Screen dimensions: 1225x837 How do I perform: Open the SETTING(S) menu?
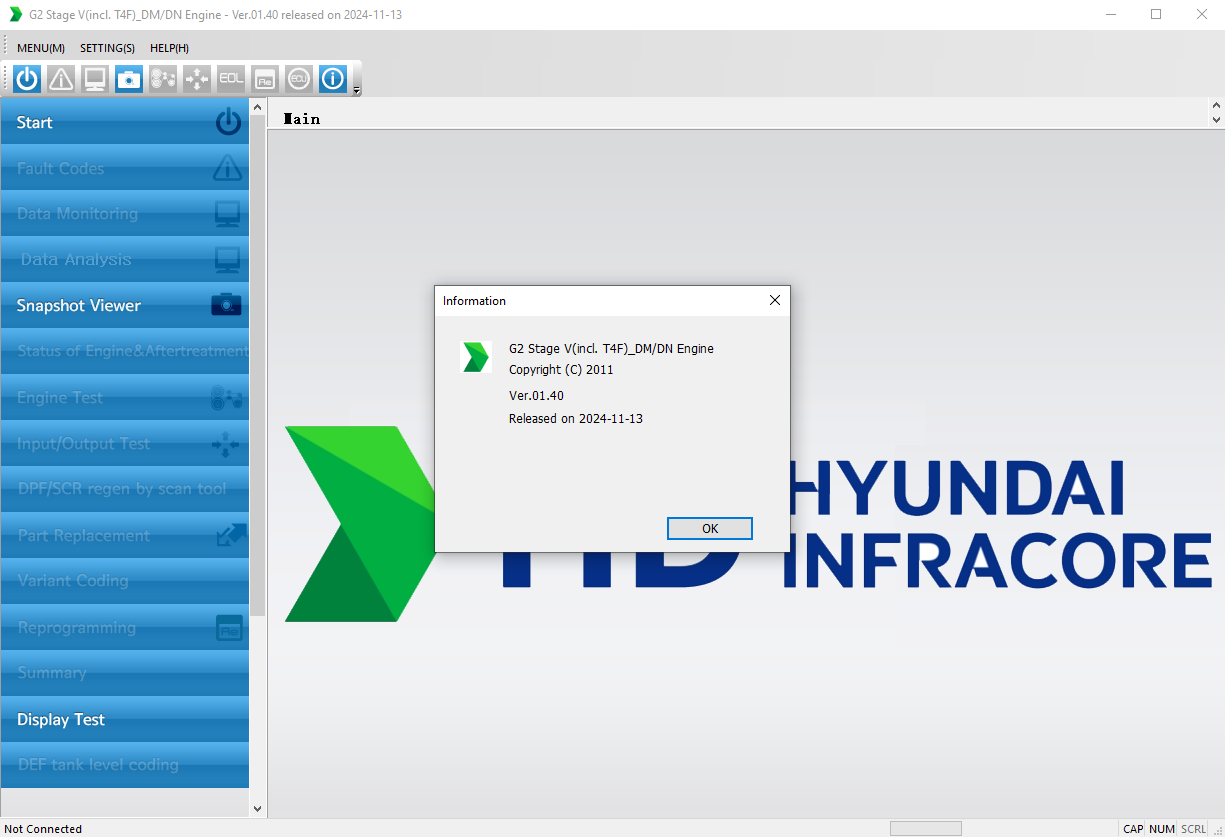[x=107, y=48]
